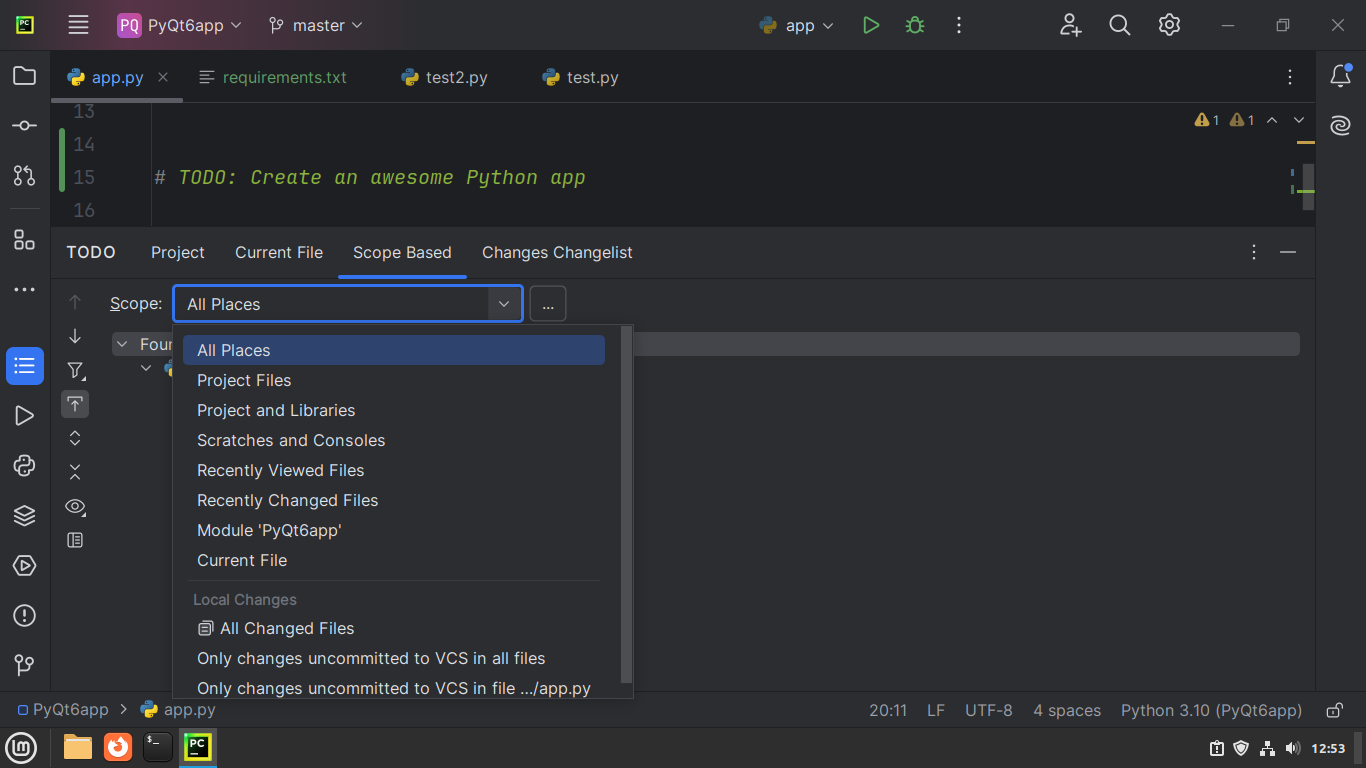This screenshot has height=768, width=1366.
Task: Switch to test2.py editor tab
Action: (x=444, y=77)
